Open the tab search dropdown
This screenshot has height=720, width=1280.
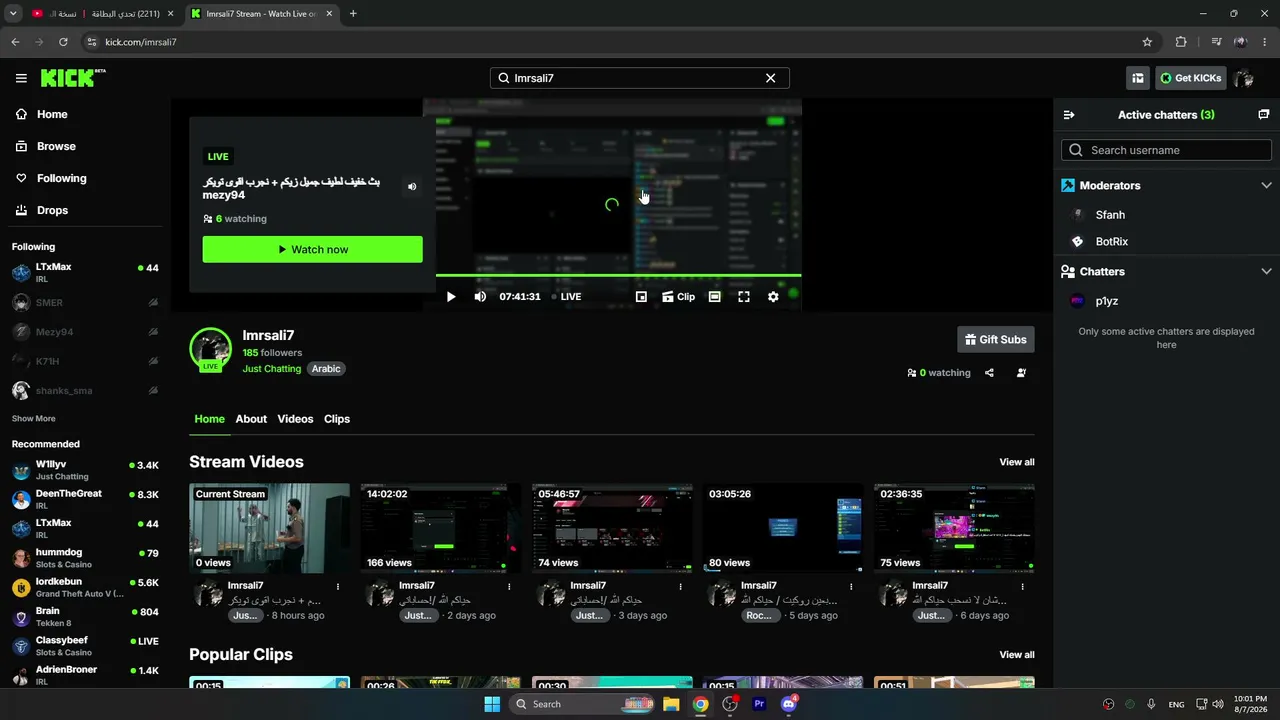coord(13,14)
